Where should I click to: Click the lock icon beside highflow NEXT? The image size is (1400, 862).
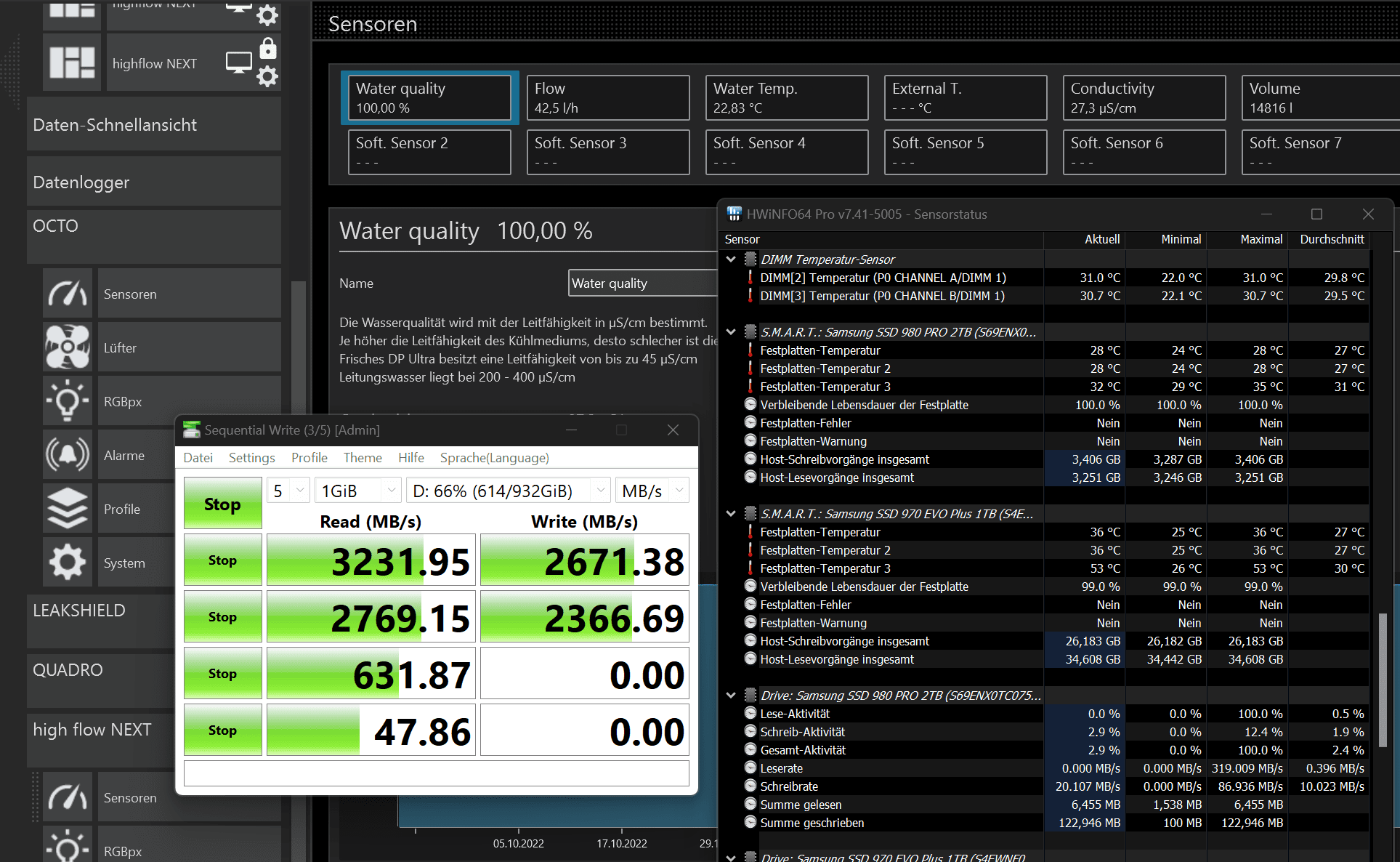[x=268, y=48]
